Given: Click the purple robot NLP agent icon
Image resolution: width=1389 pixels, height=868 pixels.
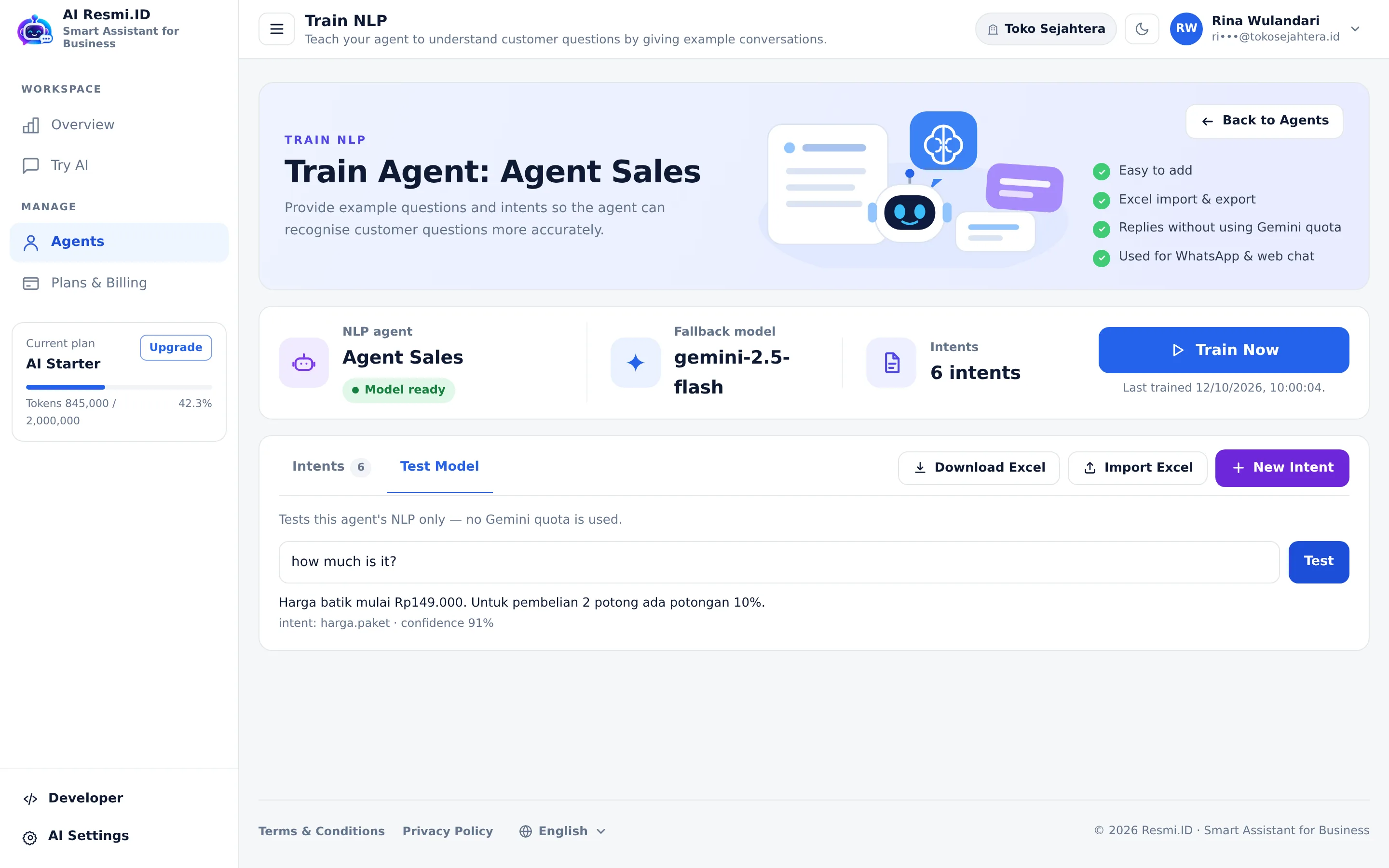Looking at the screenshot, I should 304,362.
